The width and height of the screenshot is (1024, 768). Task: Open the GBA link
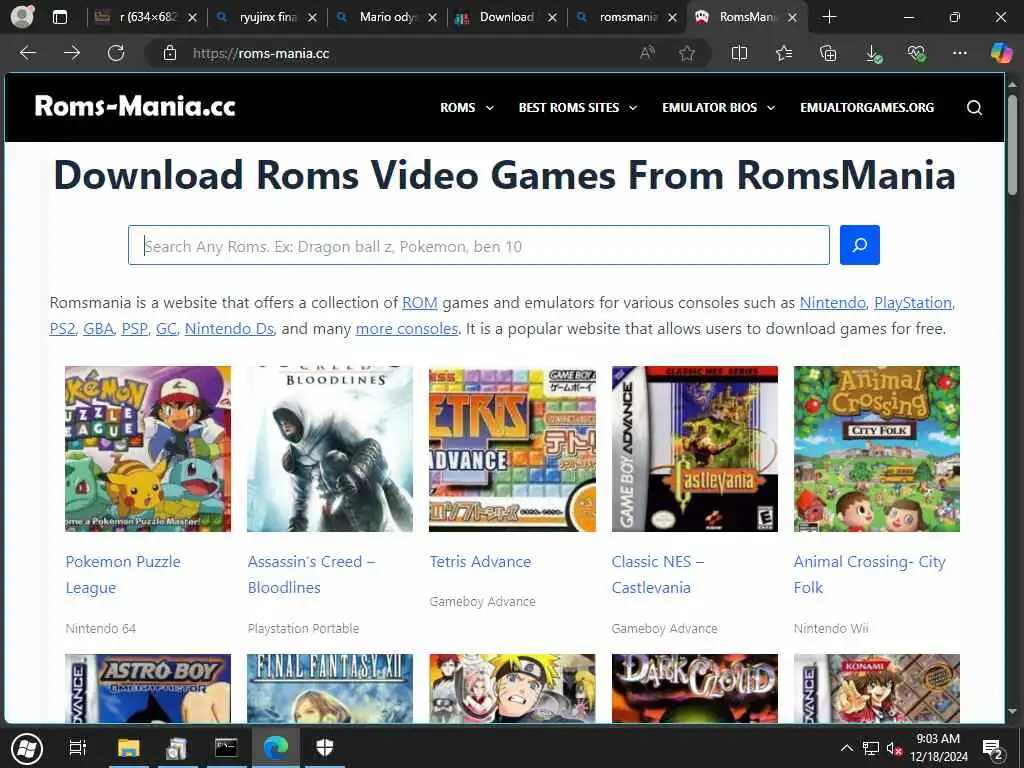pyautogui.click(x=99, y=328)
